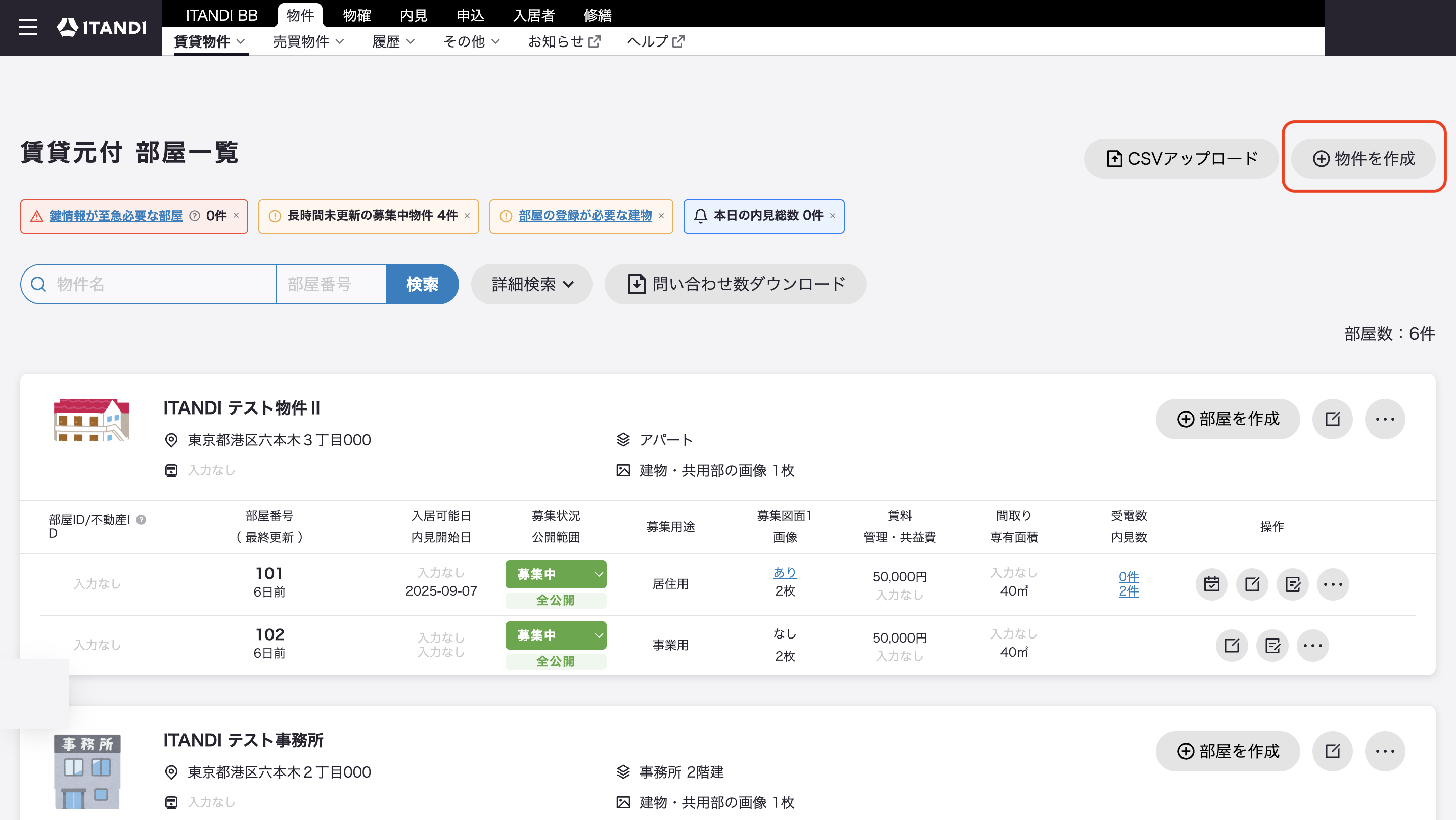The width and height of the screenshot is (1456, 820).
Task: Open 履歴 submenu
Action: click(x=393, y=42)
